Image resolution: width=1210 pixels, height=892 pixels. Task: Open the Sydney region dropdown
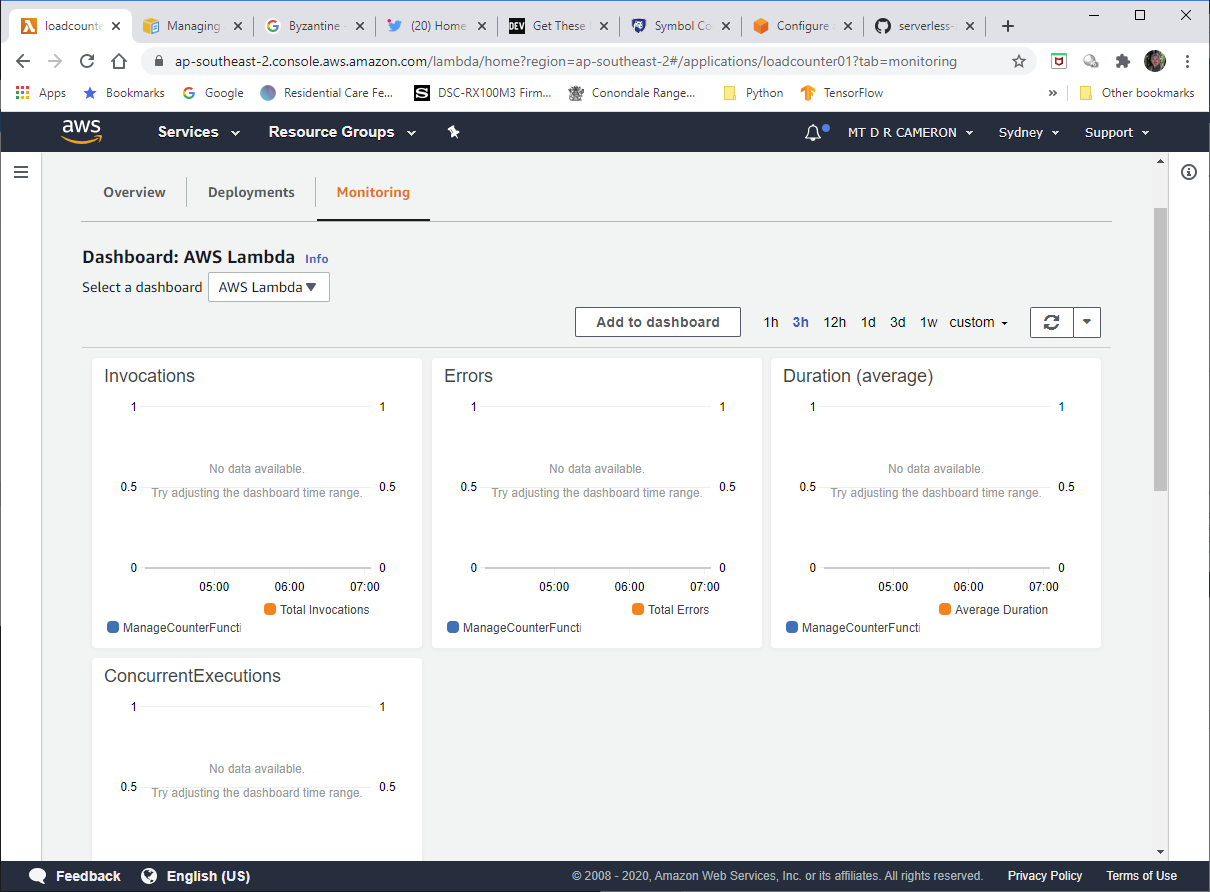(1029, 132)
